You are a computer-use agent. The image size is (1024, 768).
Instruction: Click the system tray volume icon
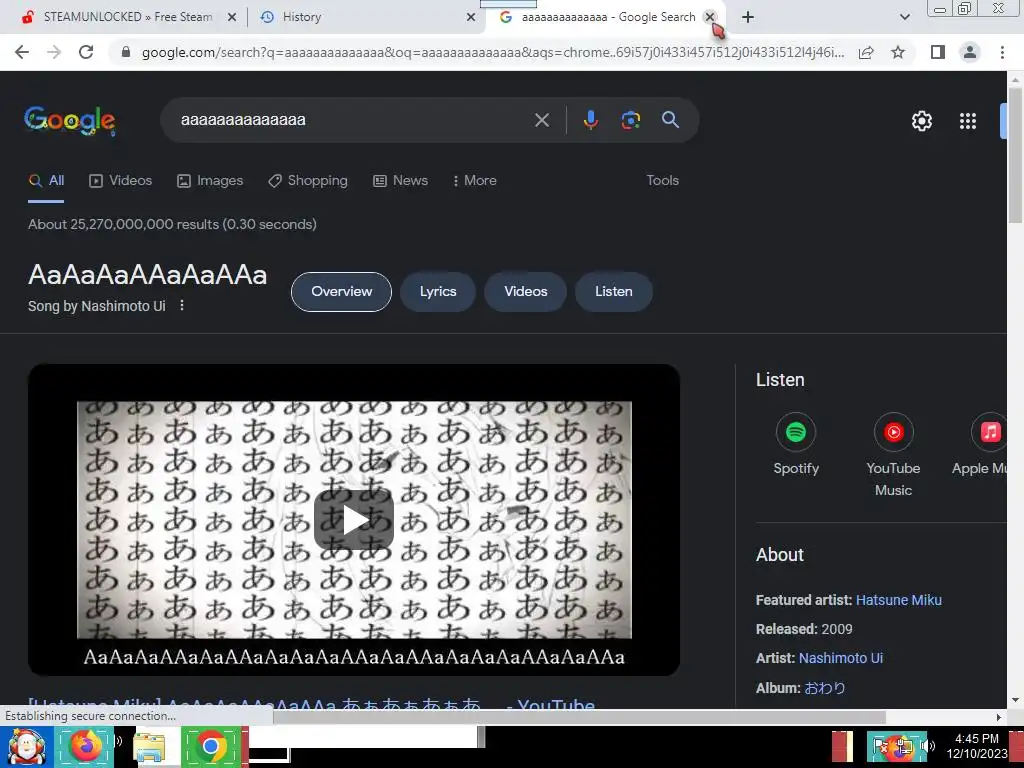pyautogui.click(x=926, y=746)
